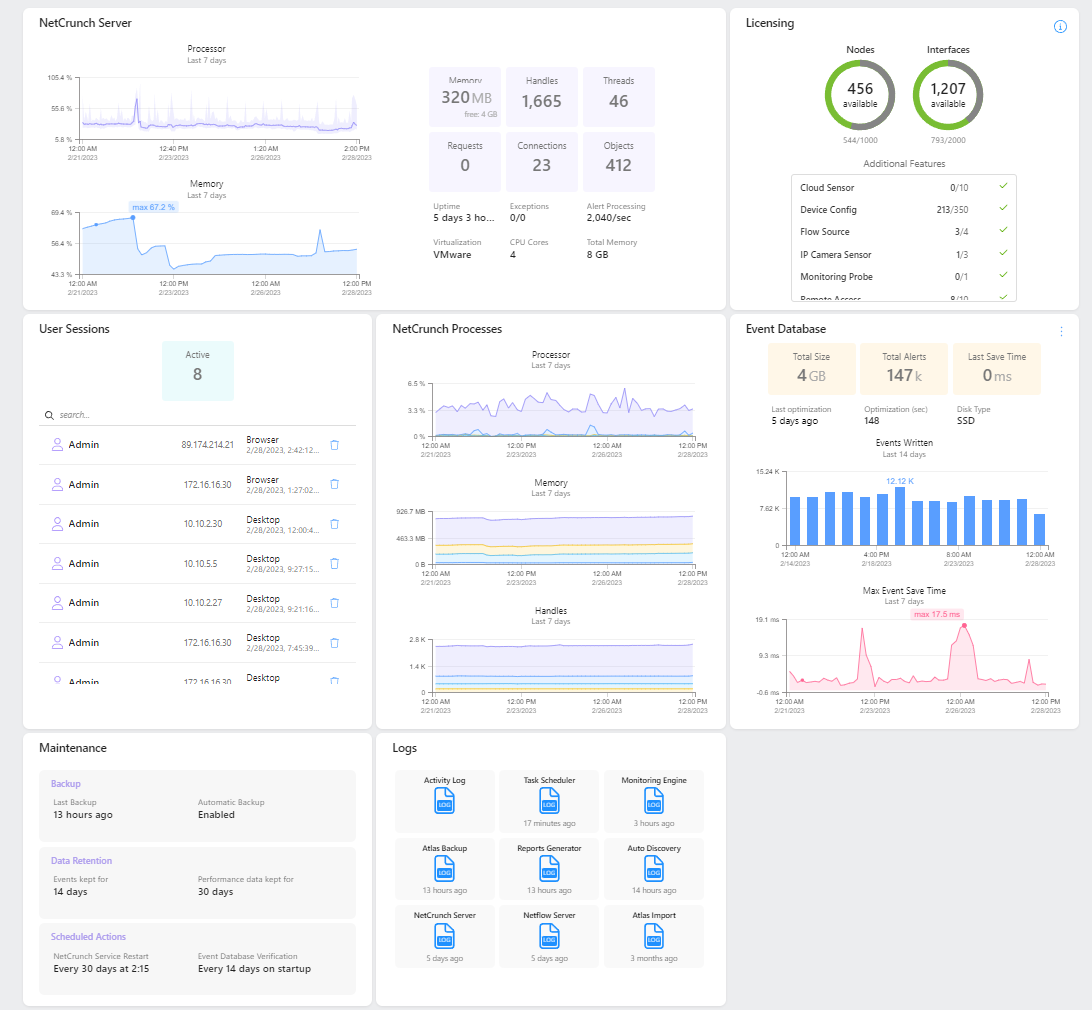Click the Handles 1,665 tile
Viewport: 1092px width, 1011px height.
(542, 97)
